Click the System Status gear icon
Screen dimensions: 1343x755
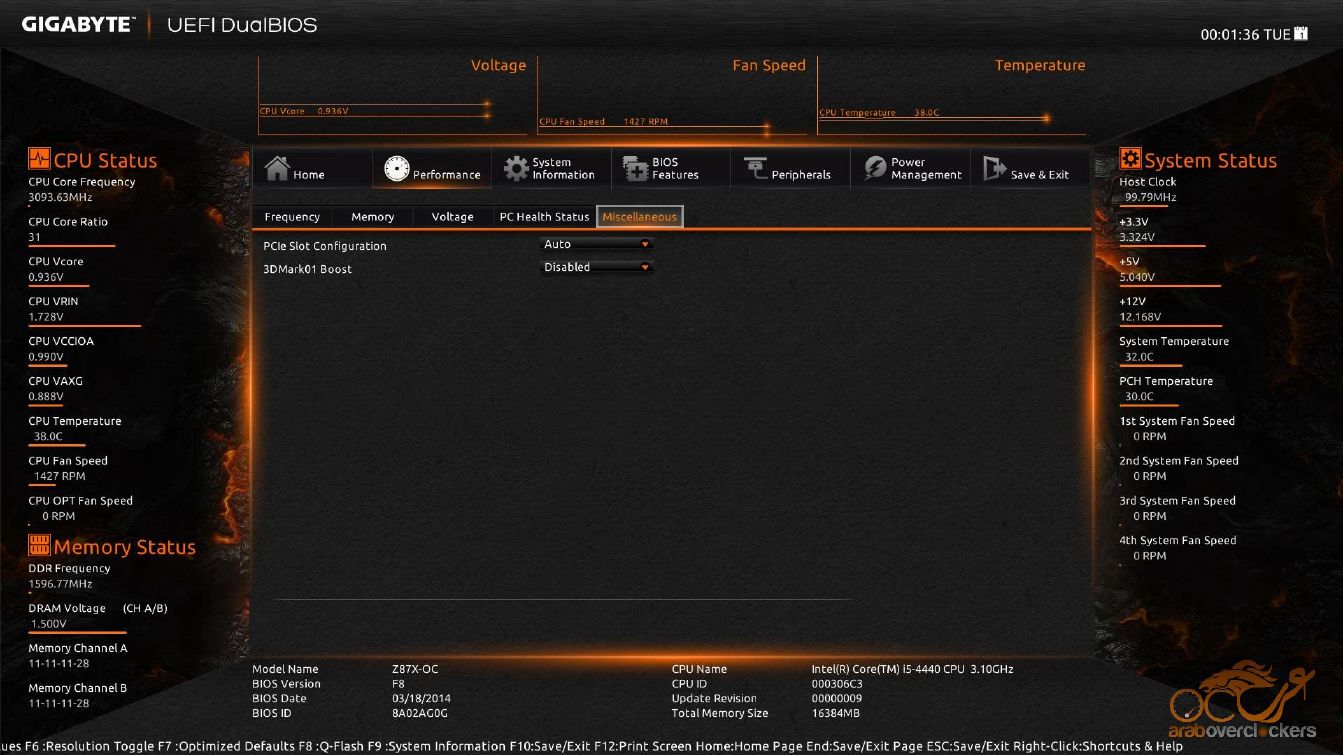coord(1130,159)
